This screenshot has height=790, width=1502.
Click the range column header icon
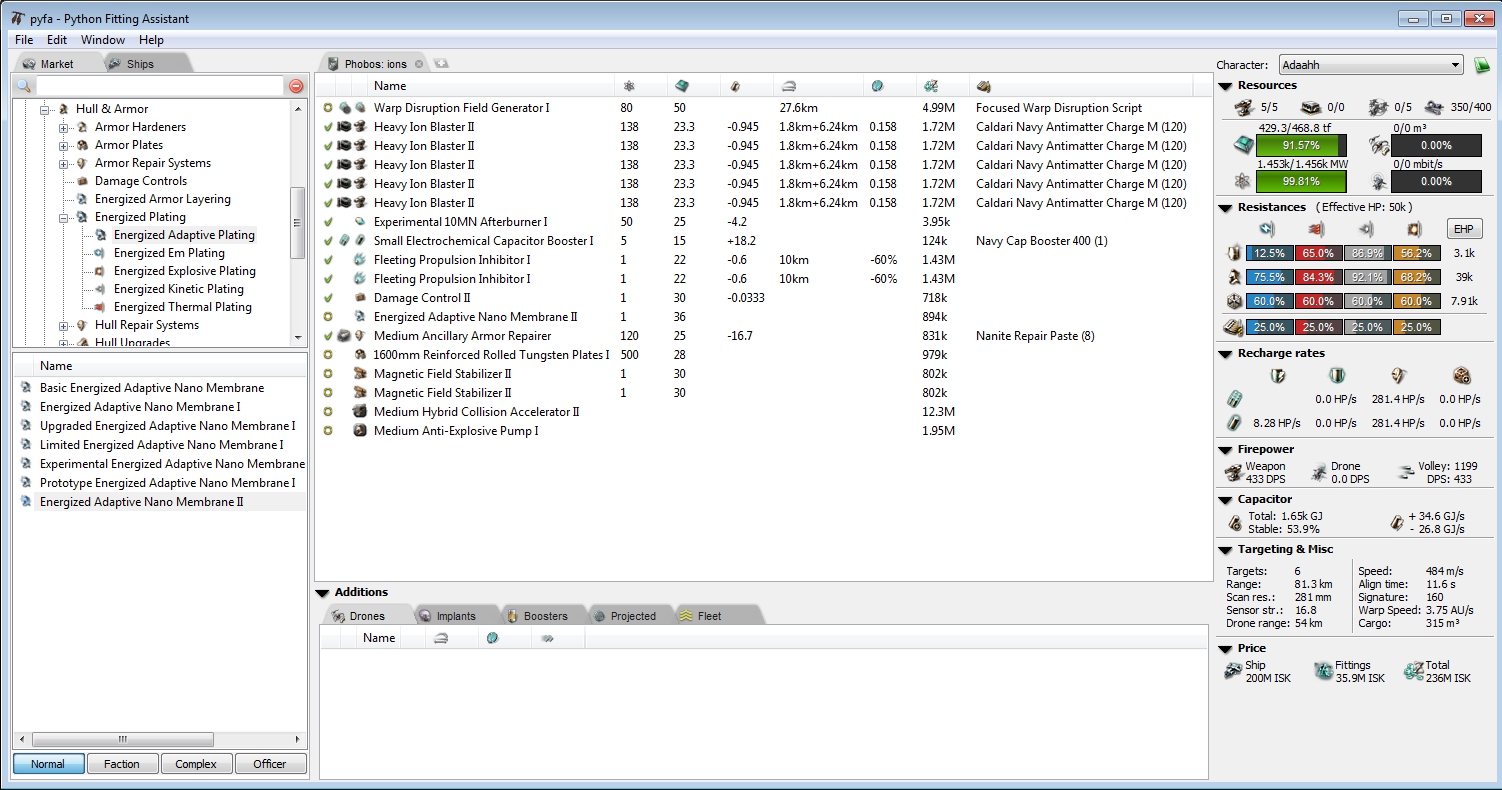pos(788,86)
